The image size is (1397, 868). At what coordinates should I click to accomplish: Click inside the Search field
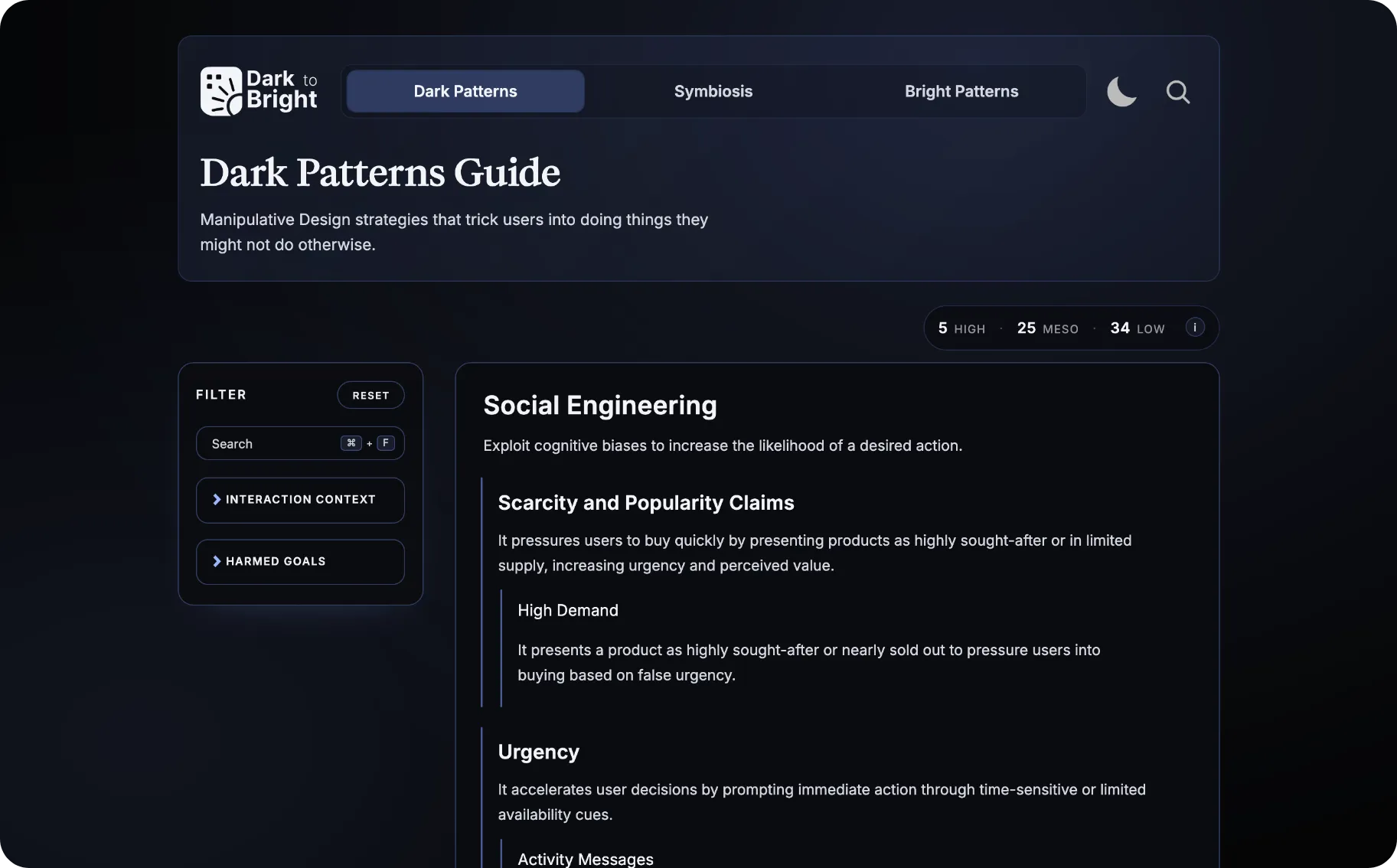click(268, 443)
